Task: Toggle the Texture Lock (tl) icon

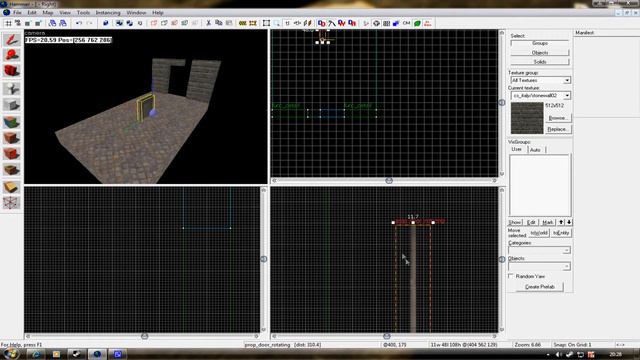Action: tap(287, 23)
